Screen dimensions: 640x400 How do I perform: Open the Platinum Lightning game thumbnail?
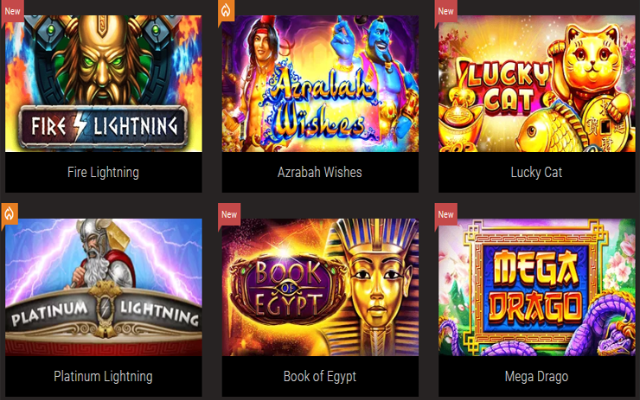pyautogui.click(x=103, y=287)
